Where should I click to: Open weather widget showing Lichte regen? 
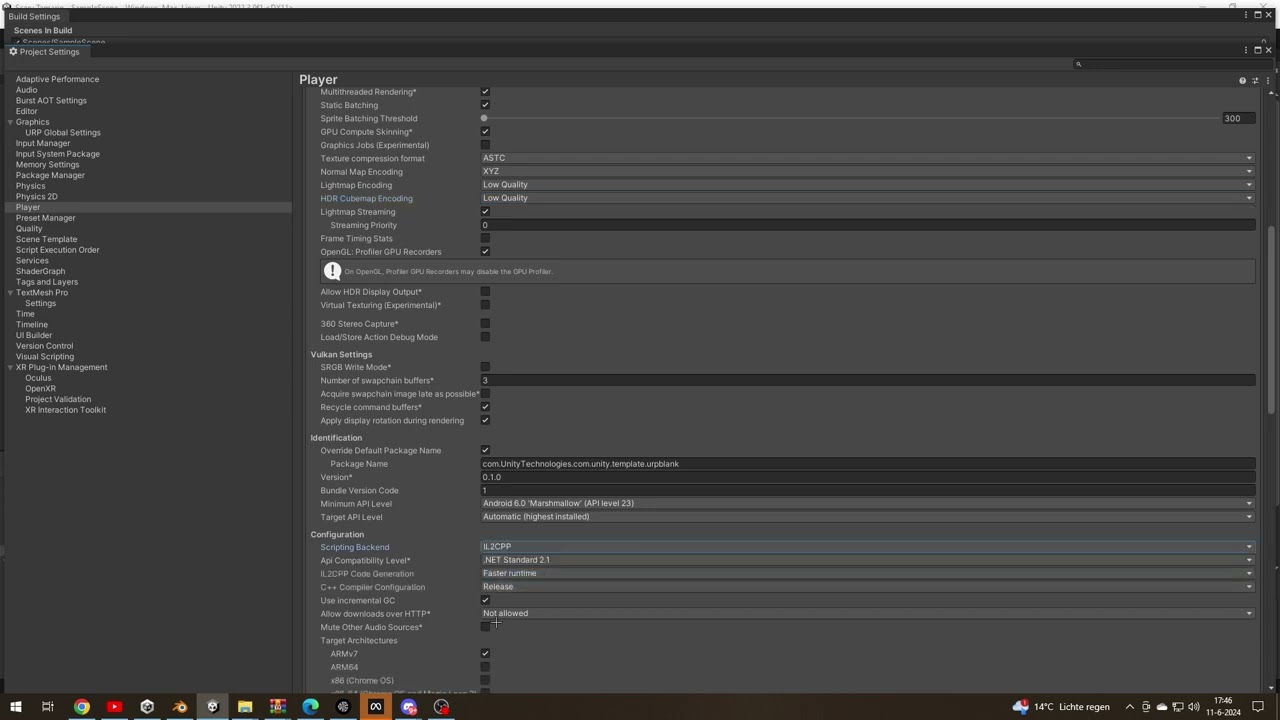pyautogui.click(x=1061, y=707)
